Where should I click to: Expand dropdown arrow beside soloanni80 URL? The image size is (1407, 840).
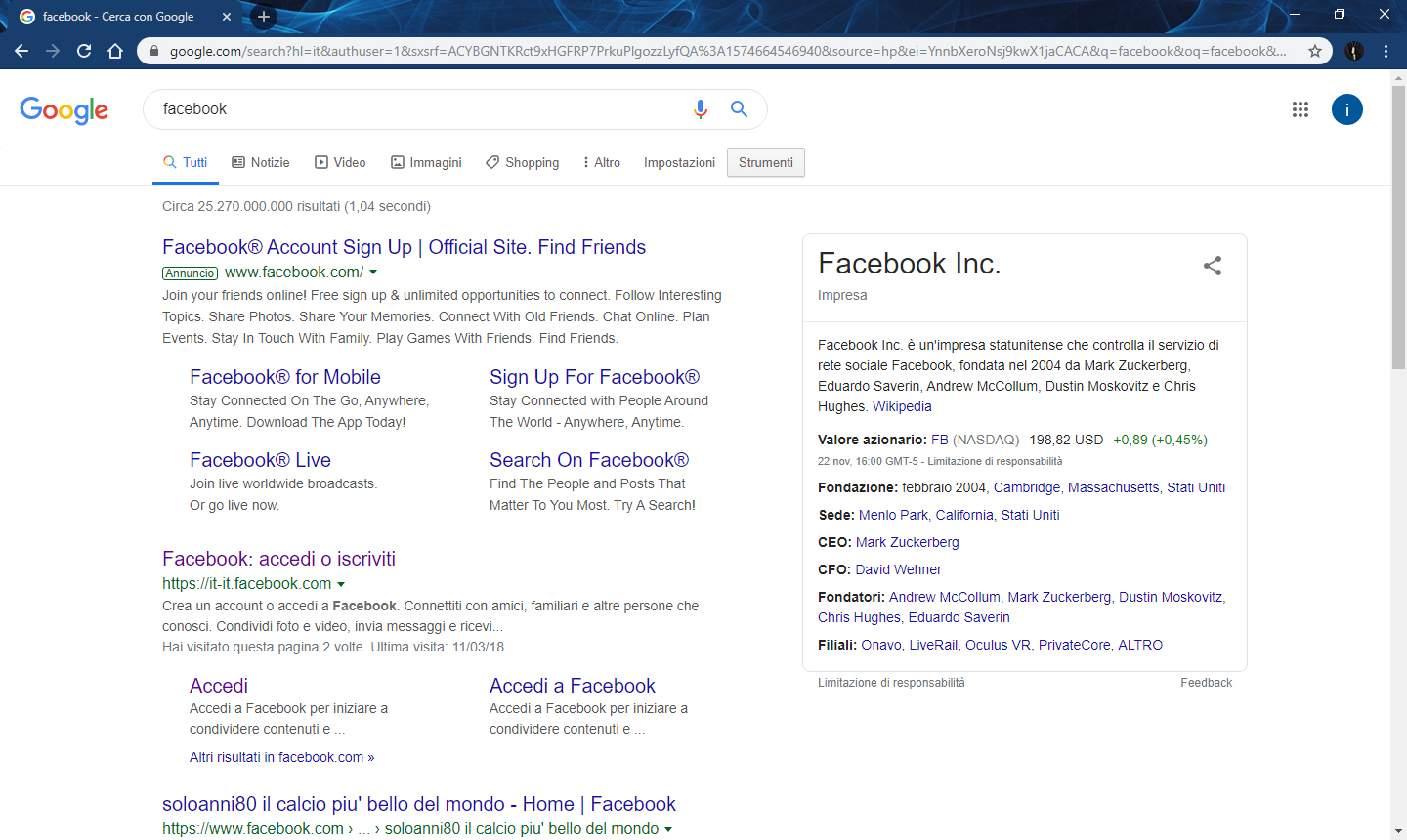click(668, 829)
